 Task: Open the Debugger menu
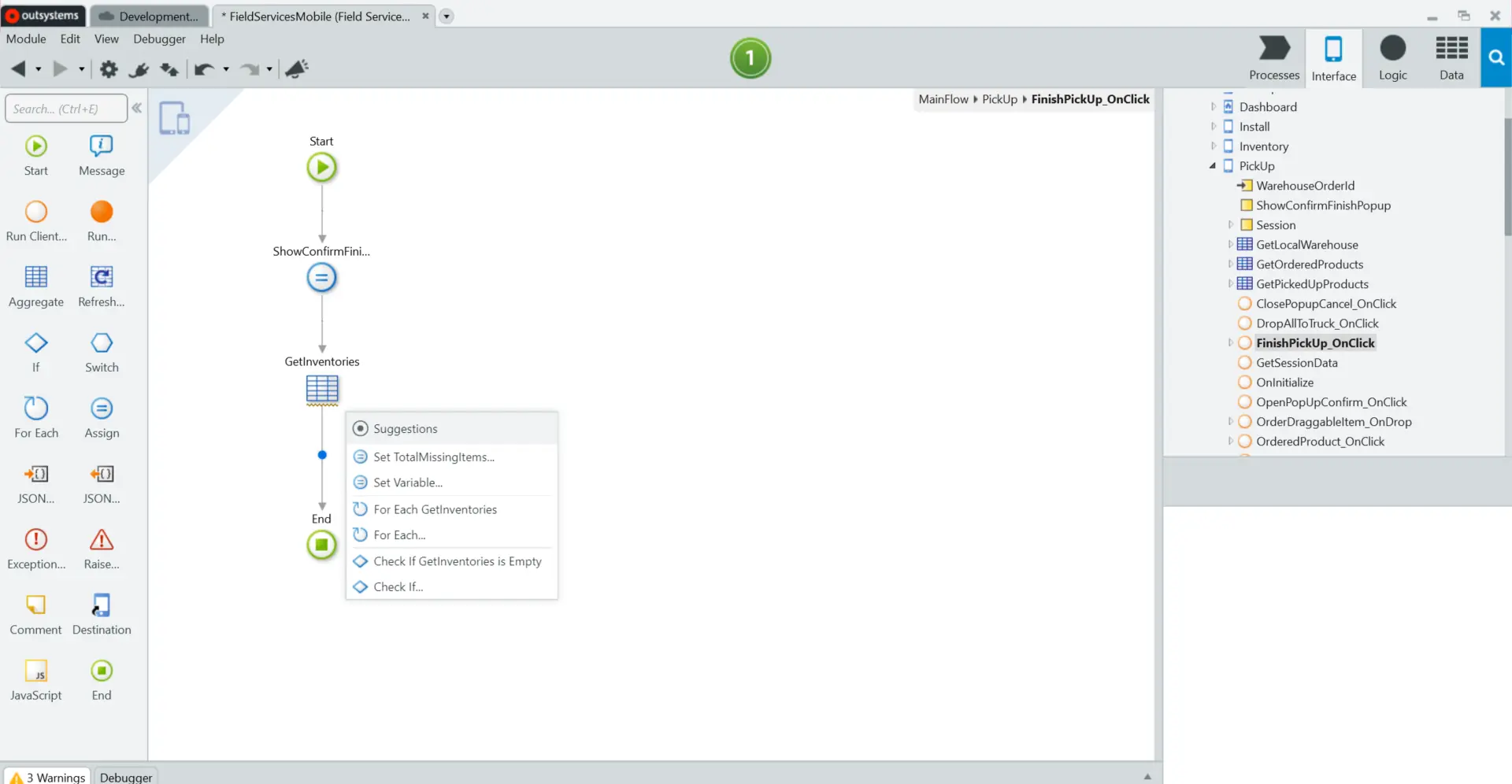(x=159, y=39)
